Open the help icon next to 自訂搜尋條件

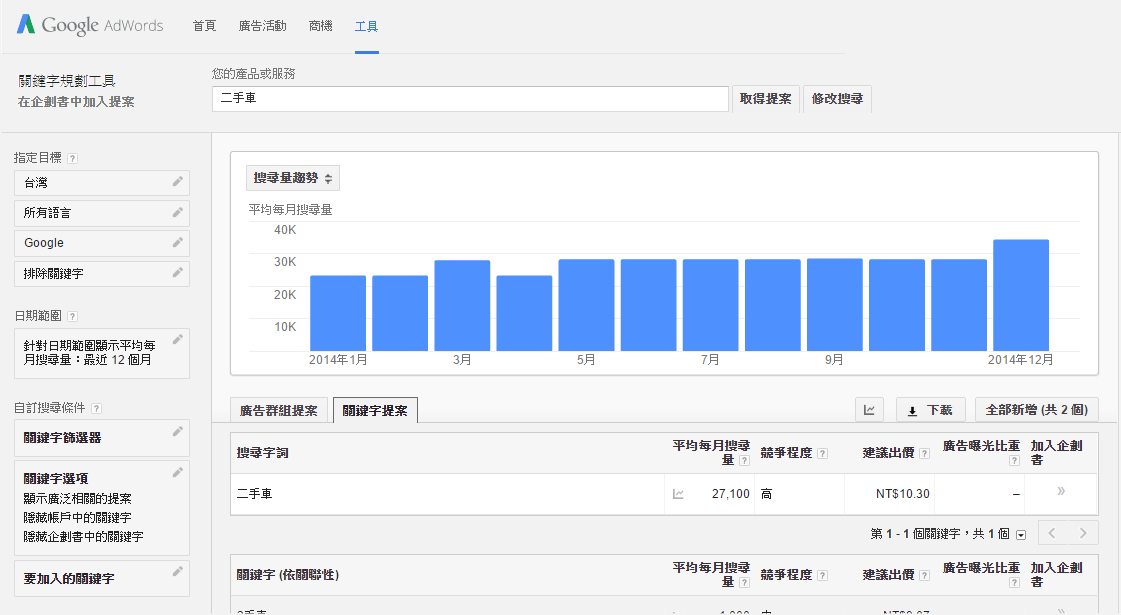click(x=97, y=408)
